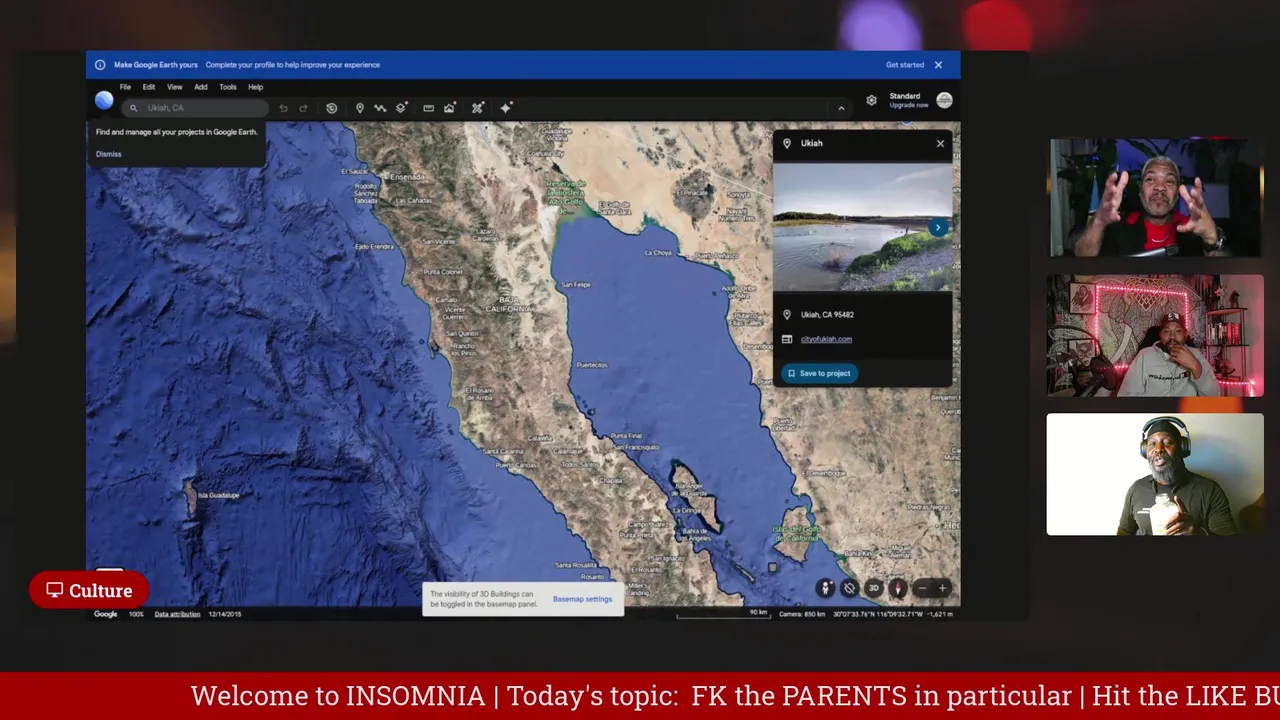Click the Ukiah, CA 95482 address text

(827, 315)
